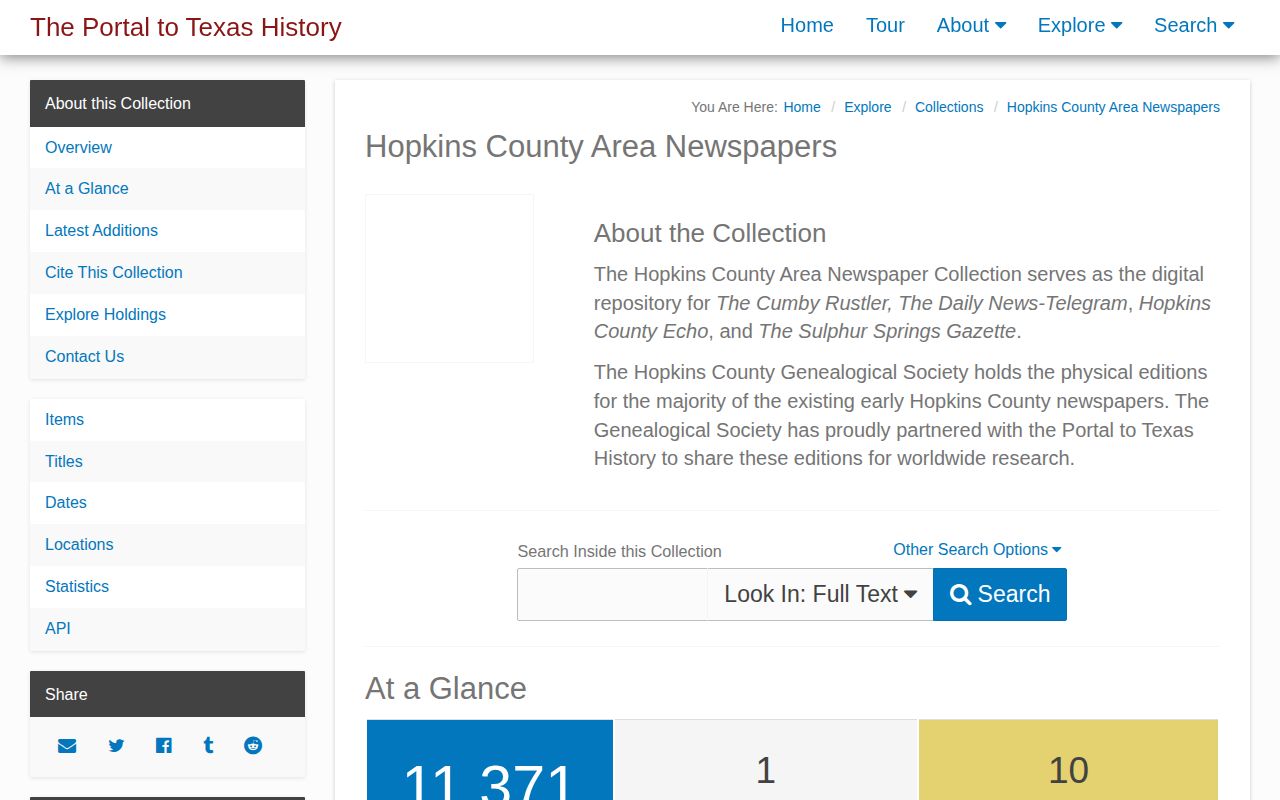1280x800 pixels.
Task: Share collection on Facebook
Action: click(x=164, y=745)
